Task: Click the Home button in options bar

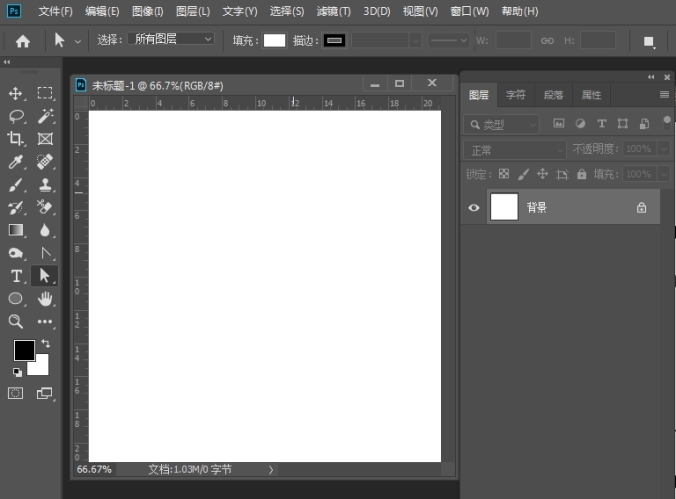Action: pos(22,40)
